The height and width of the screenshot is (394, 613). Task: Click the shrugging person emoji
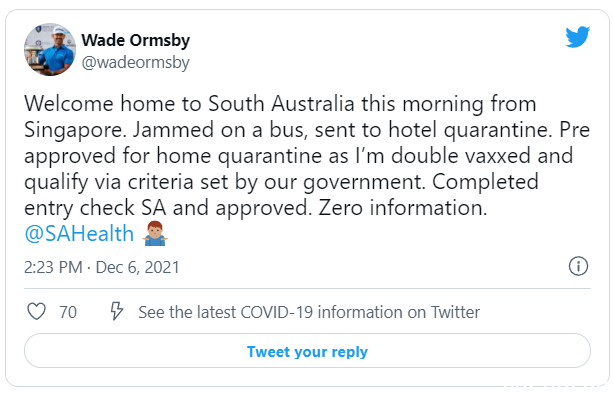click(155, 233)
